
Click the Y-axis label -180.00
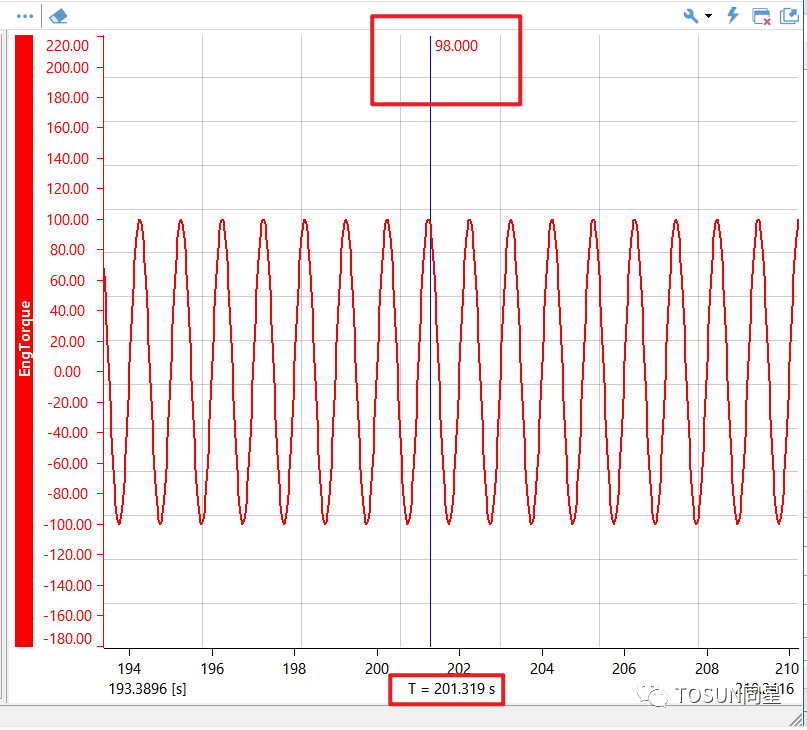[67, 639]
